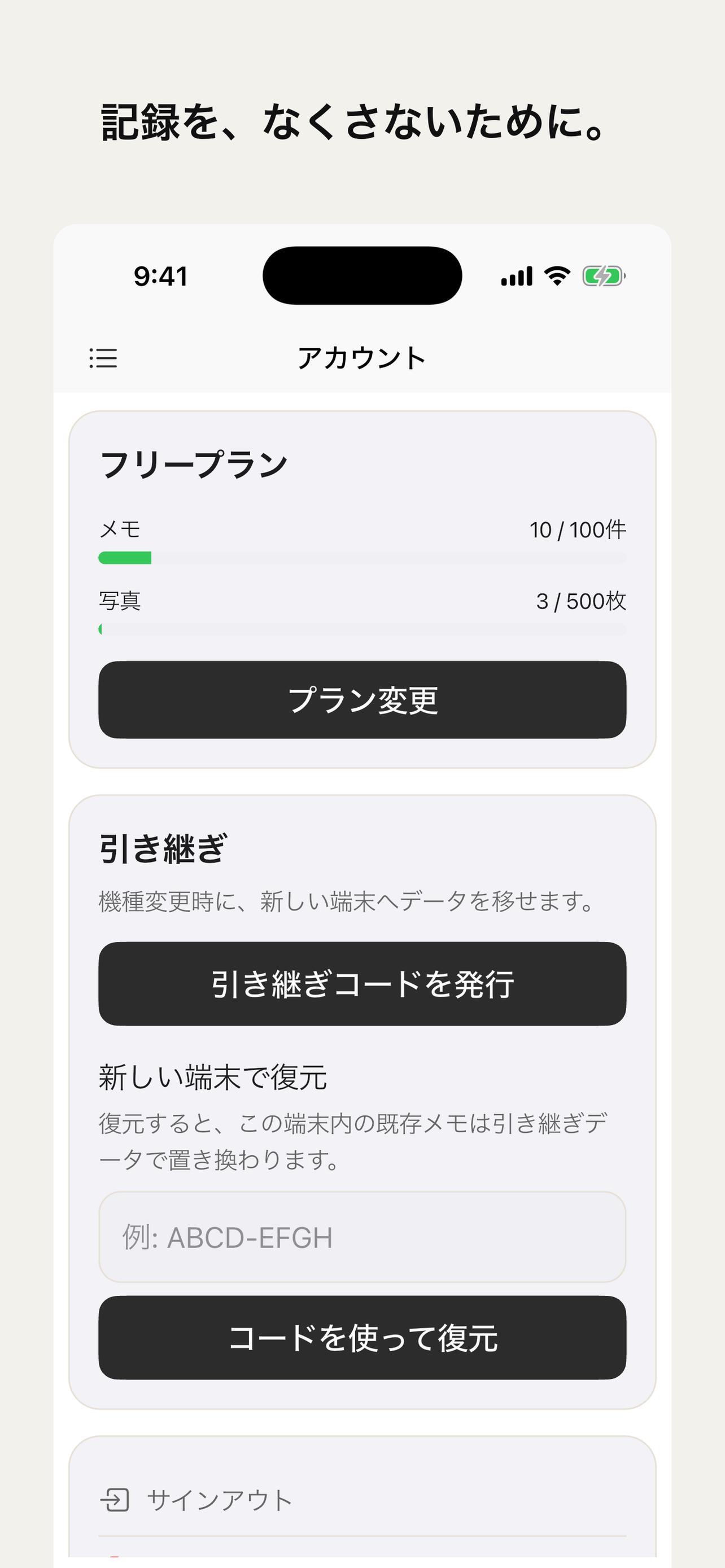Tap the 10 / 100件 memo count

(x=578, y=529)
